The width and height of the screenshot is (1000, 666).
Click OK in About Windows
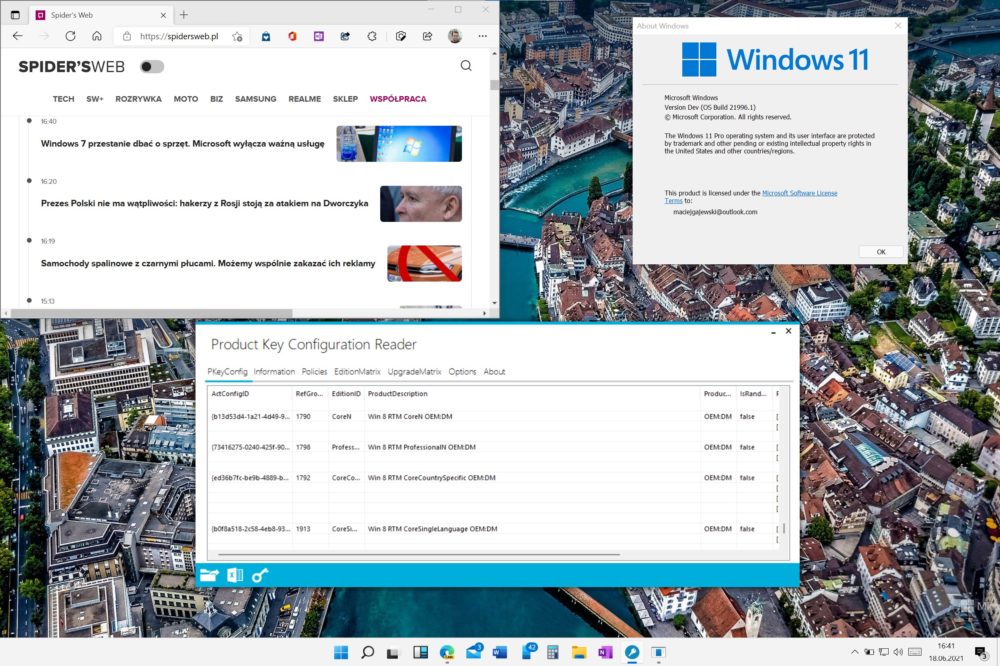point(881,251)
